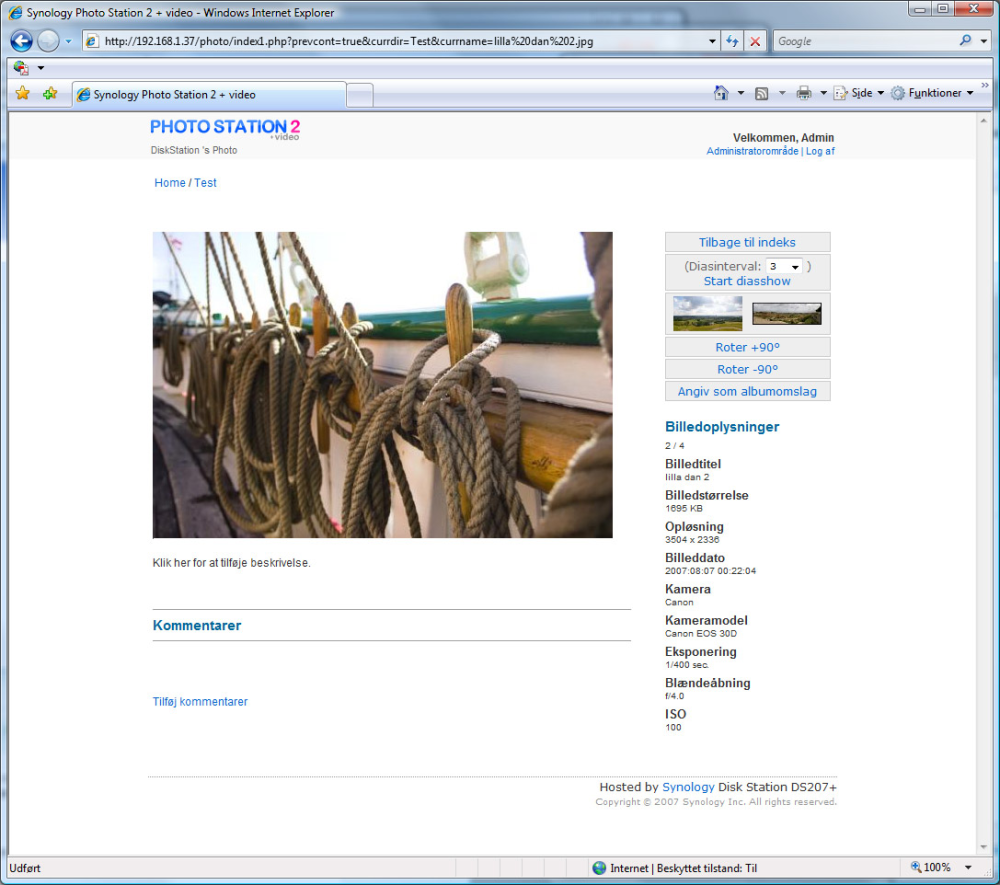Open the search provider dropdown arrow
Viewport: 1000px width, 885px height.
point(983,41)
